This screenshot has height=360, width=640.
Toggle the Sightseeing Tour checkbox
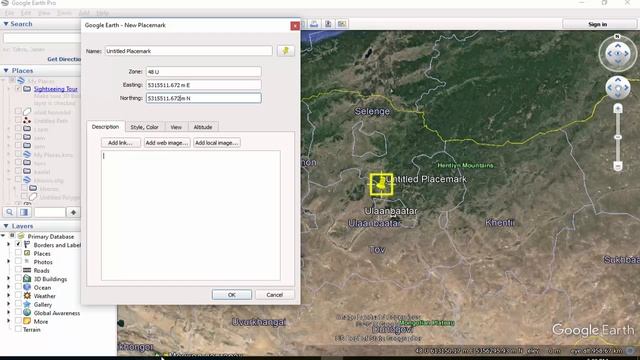point(18,89)
